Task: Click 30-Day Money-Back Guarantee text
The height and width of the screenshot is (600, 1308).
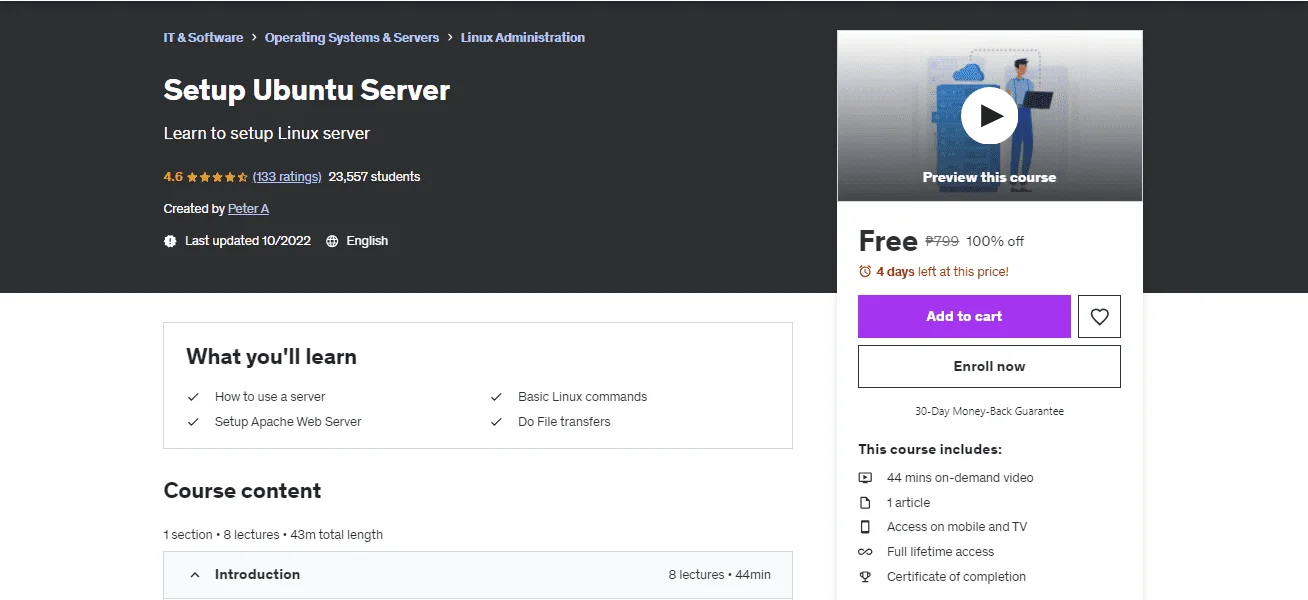Action: click(x=989, y=411)
